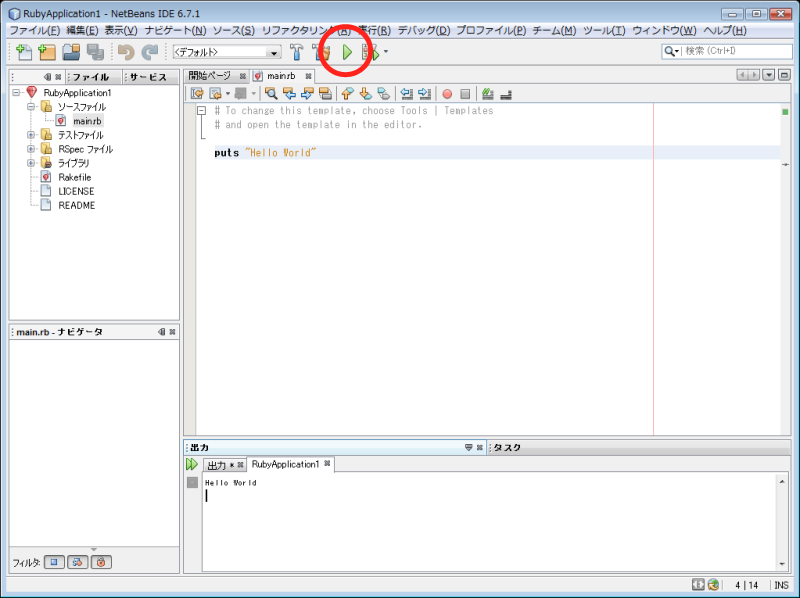800x598 pixels.
Task: Select LICENSE in the project tree
Action: point(76,191)
